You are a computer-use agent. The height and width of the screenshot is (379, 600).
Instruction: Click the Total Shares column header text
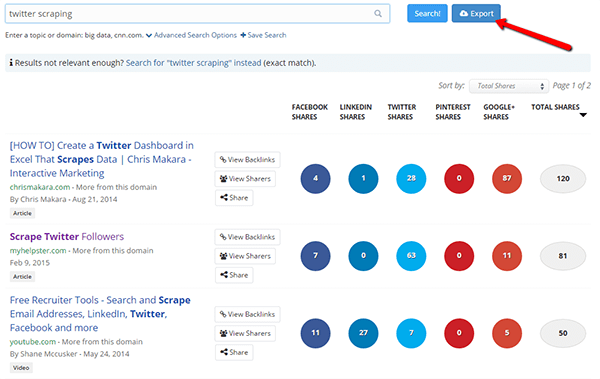pyautogui.click(x=555, y=107)
